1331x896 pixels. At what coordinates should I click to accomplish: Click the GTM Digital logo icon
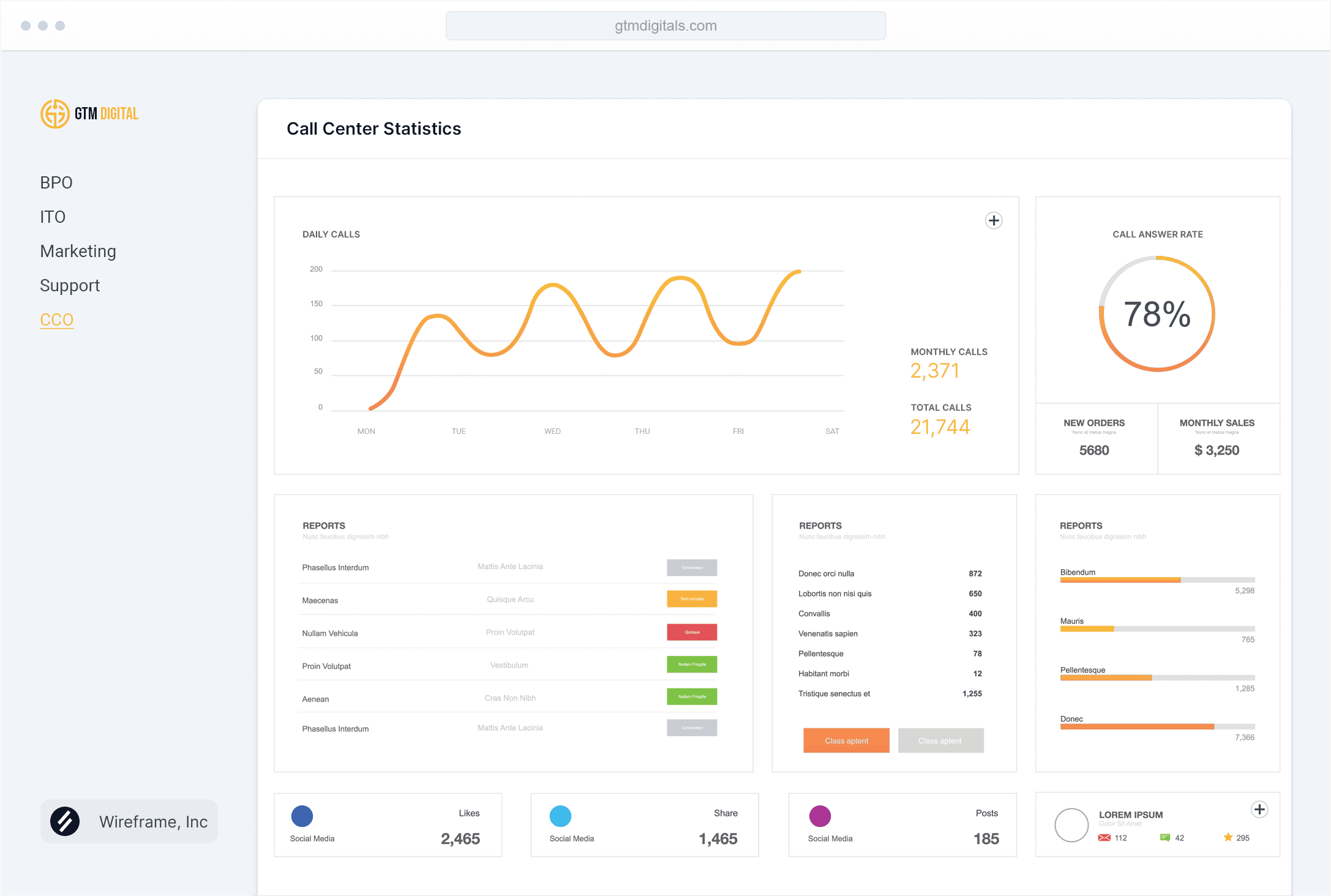(55, 114)
